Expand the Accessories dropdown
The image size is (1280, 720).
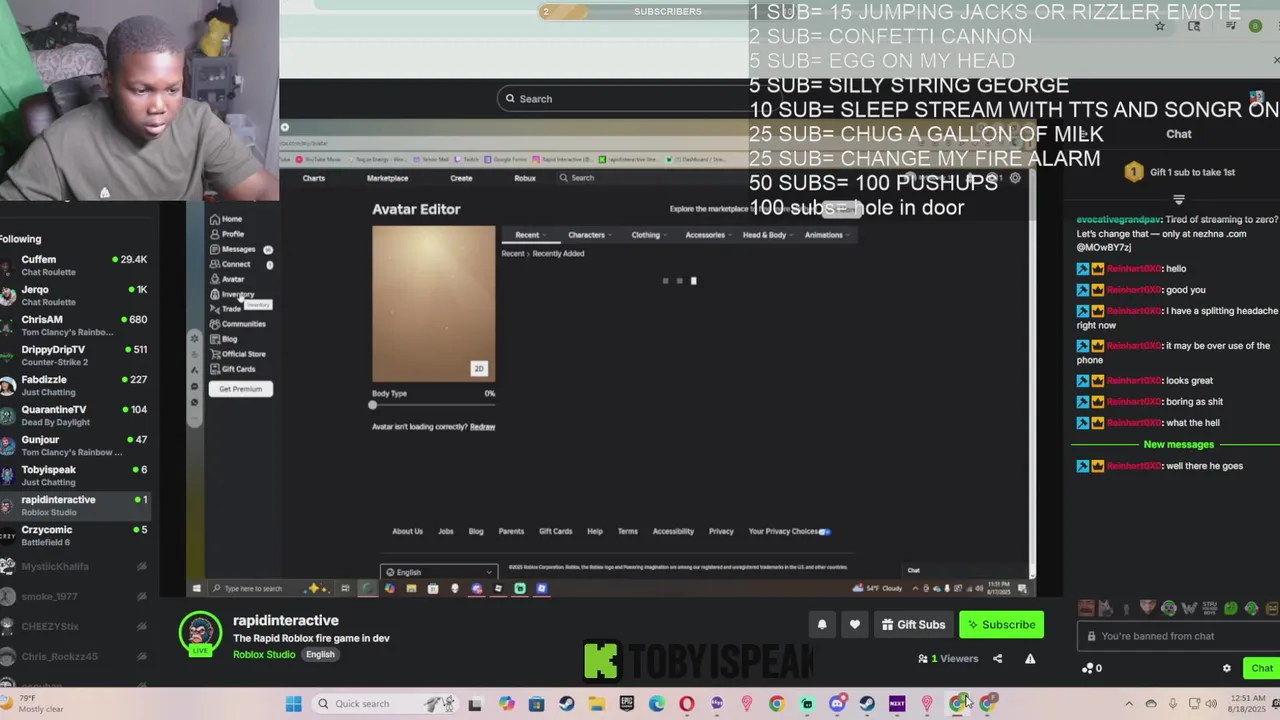coord(709,235)
